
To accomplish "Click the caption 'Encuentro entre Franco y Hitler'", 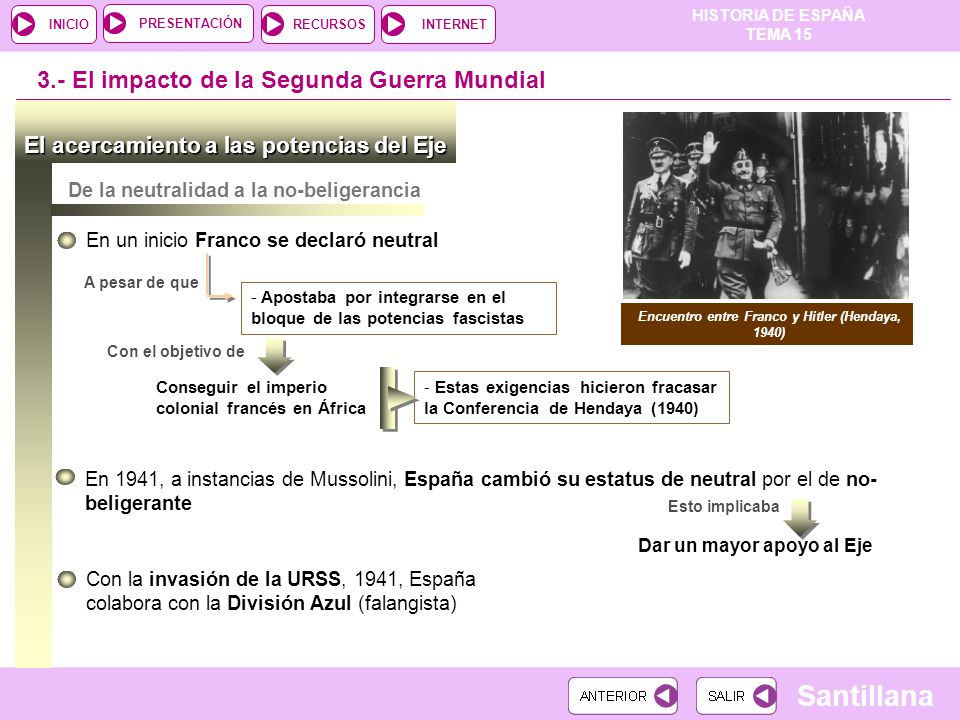I will tap(767, 324).
